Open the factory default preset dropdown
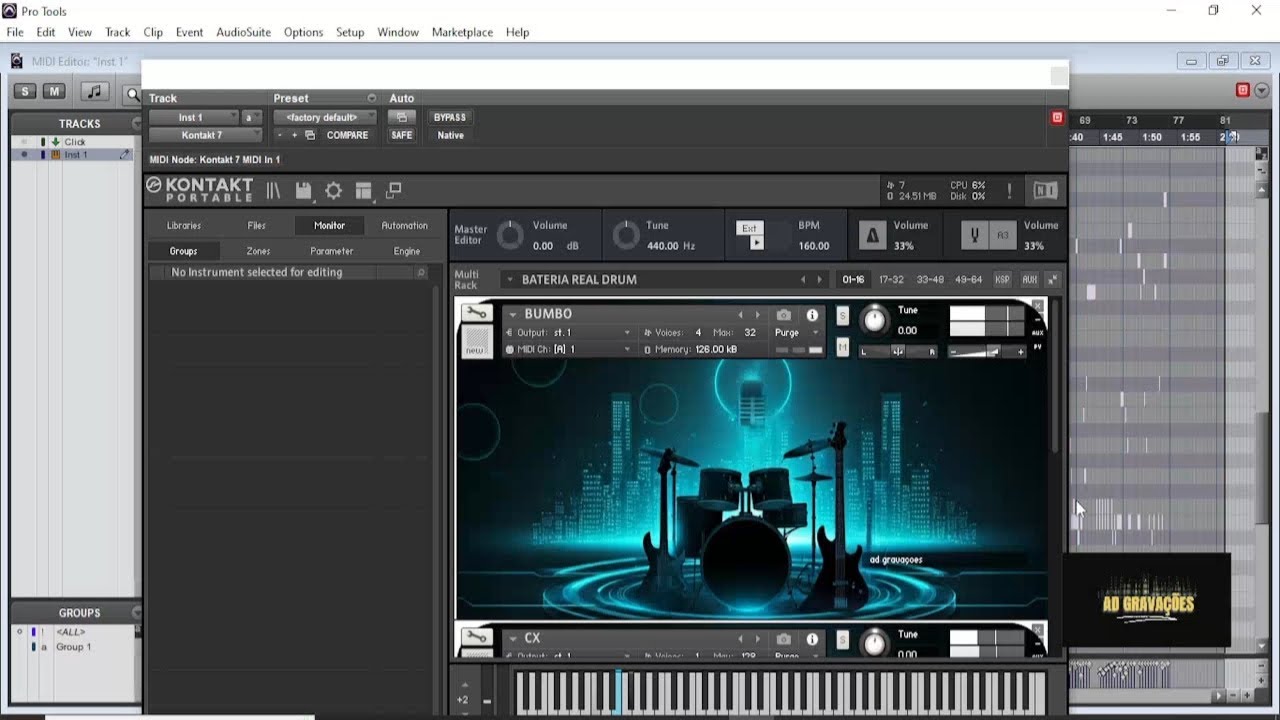This screenshot has width=1280, height=720. coord(325,117)
